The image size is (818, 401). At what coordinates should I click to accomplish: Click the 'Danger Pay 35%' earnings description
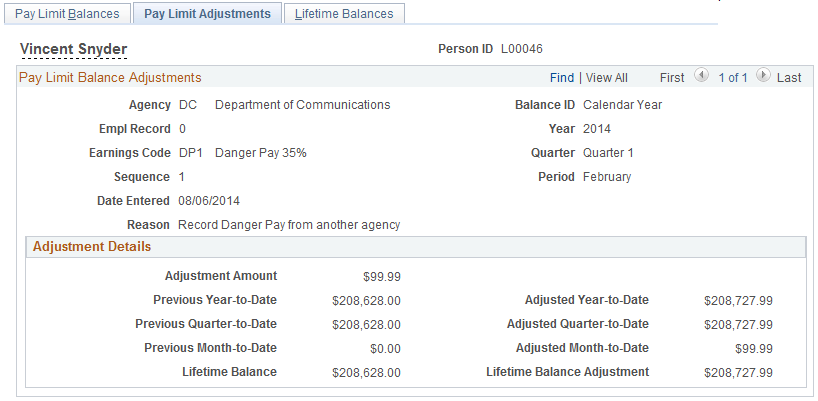click(261, 153)
